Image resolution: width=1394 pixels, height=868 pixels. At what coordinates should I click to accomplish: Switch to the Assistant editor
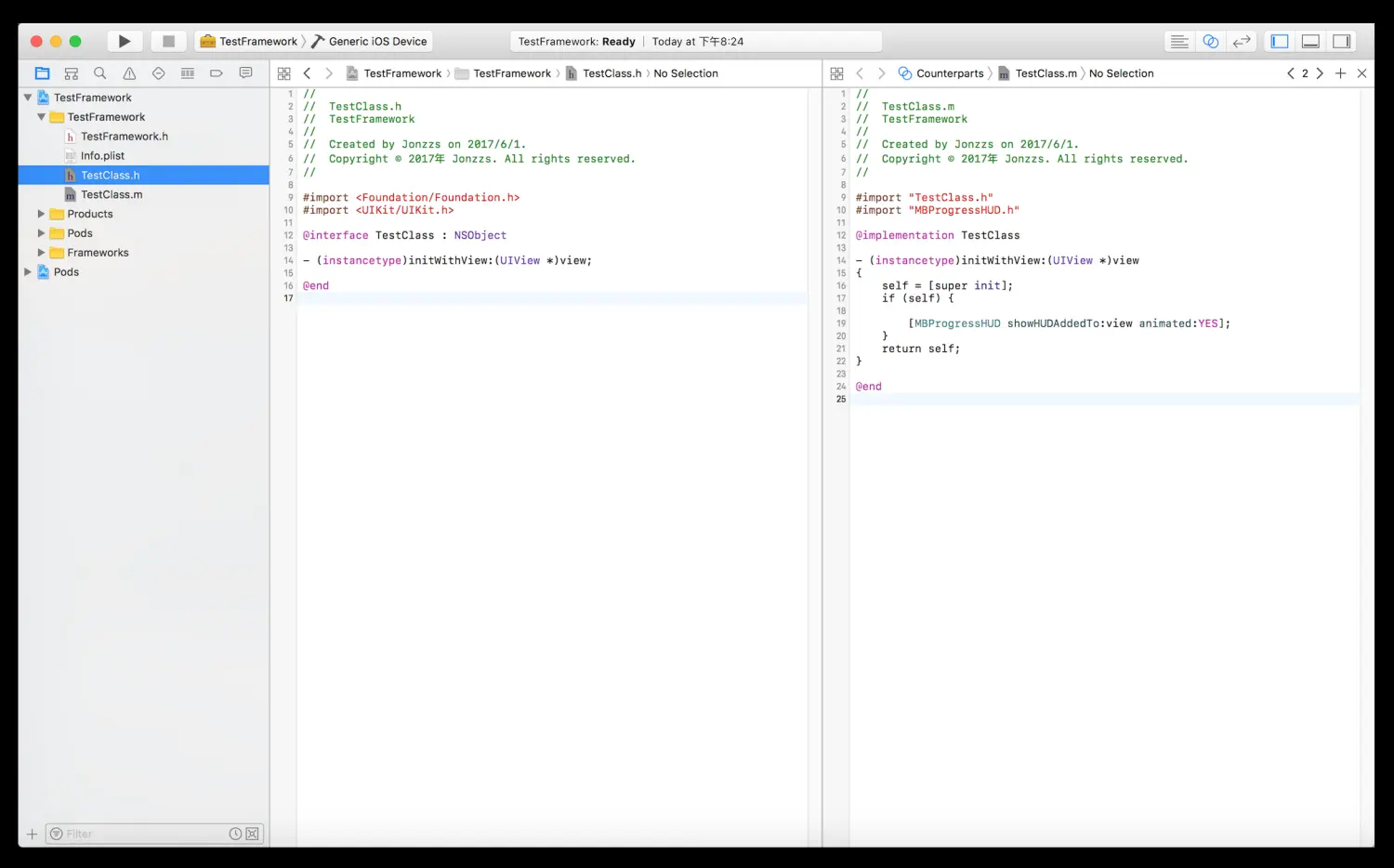click(x=1211, y=41)
